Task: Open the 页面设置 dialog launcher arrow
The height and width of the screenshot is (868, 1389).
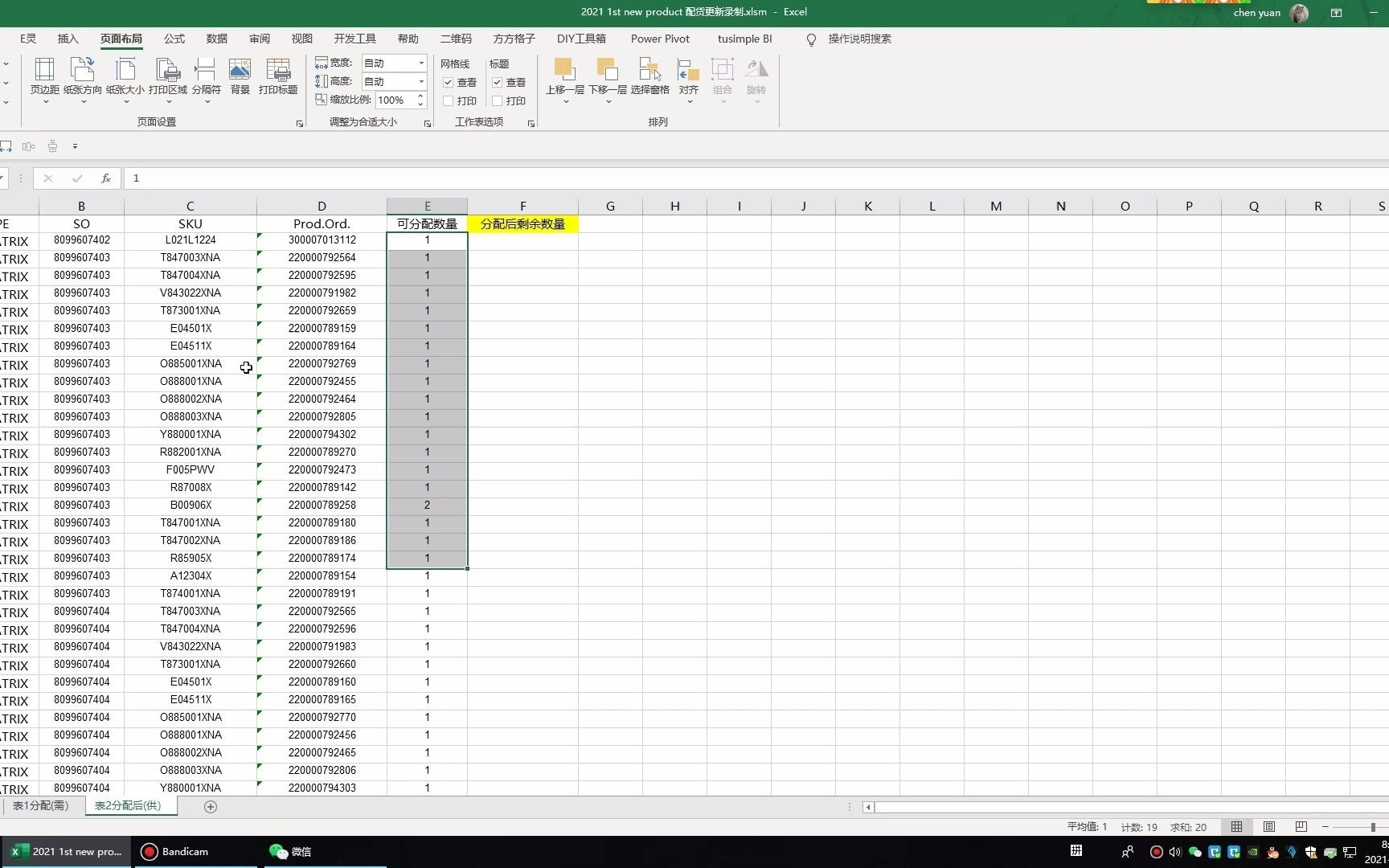Action: click(x=300, y=123)
